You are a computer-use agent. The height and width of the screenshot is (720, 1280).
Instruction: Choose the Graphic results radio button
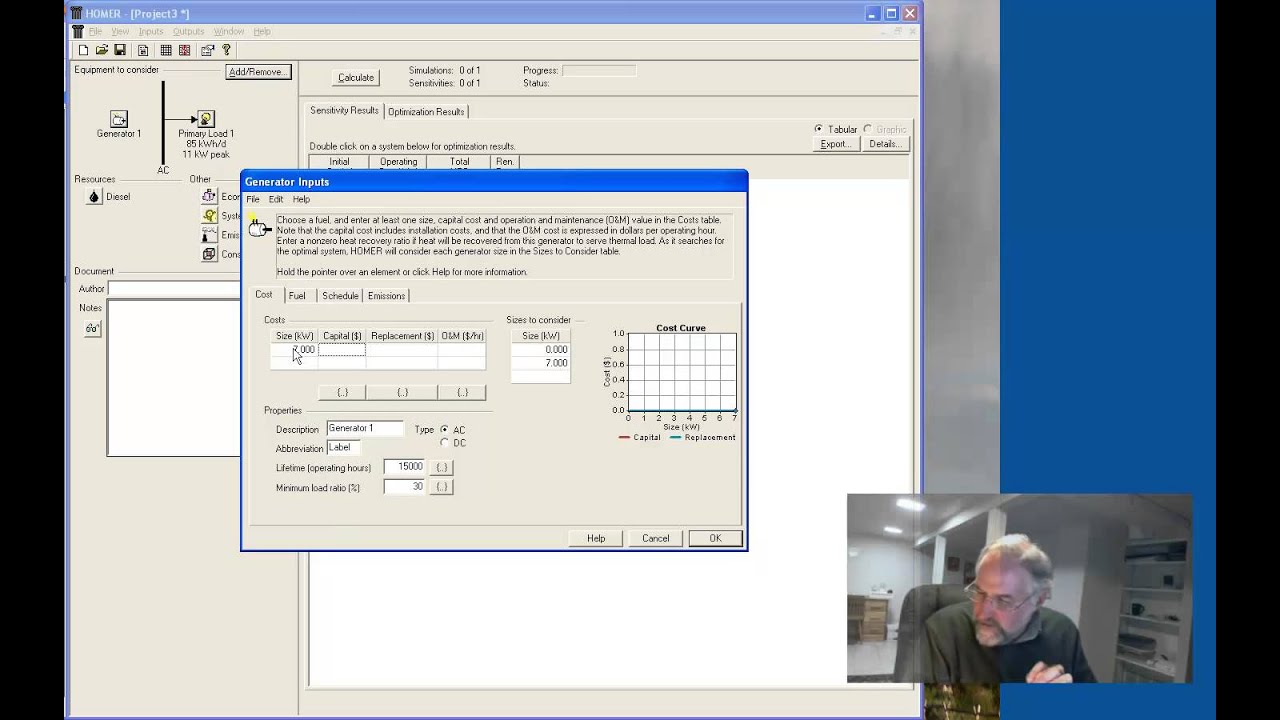(868, 129)
